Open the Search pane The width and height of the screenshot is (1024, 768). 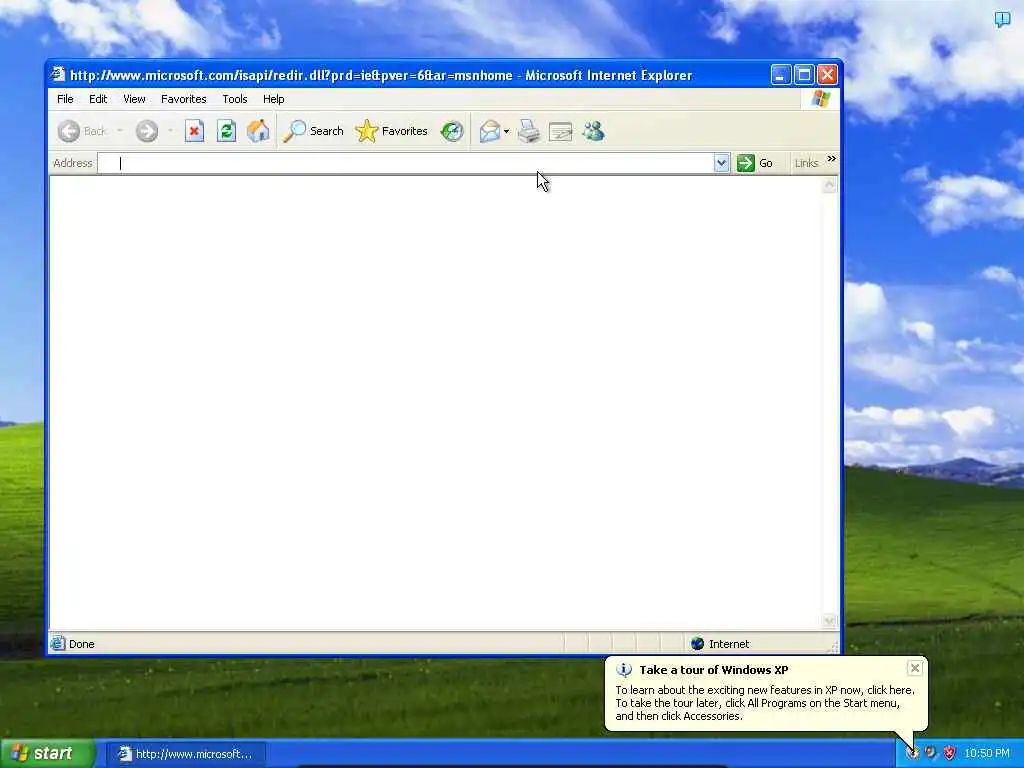pos(313,131)
